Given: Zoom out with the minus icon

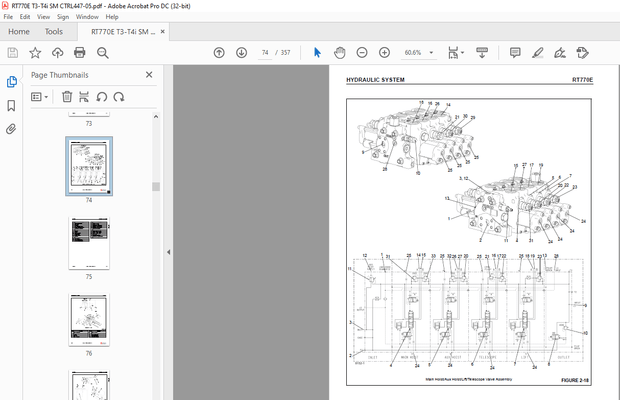Looking at the screenshot, I should [x=362, y=53].
